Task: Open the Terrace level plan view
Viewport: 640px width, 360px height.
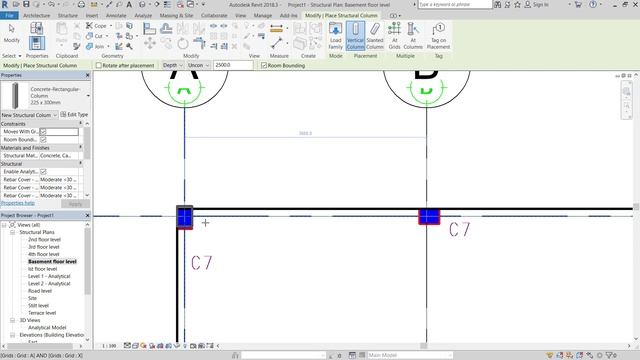Action: tap(42, 313)
